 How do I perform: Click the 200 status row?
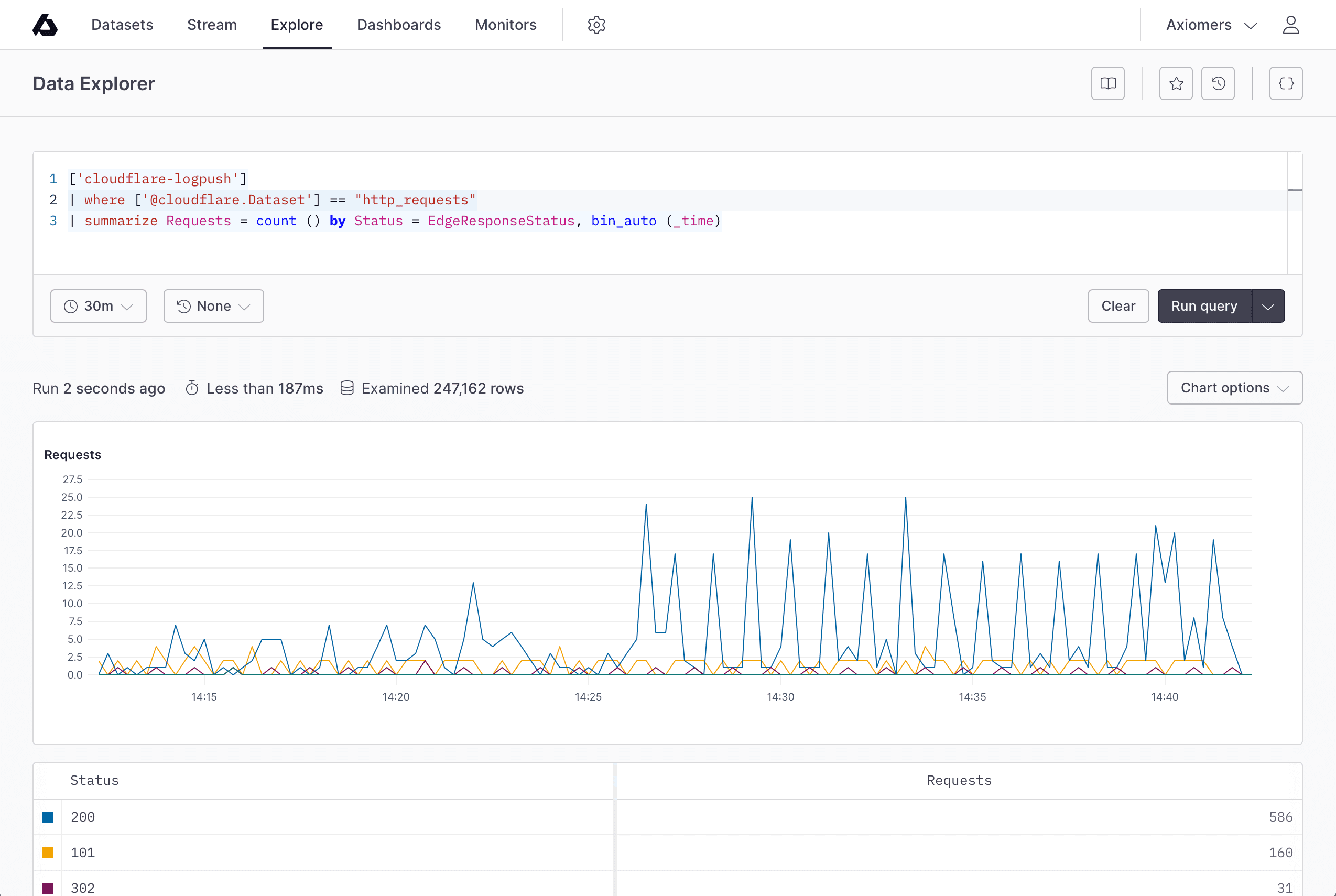pos(667,817)
